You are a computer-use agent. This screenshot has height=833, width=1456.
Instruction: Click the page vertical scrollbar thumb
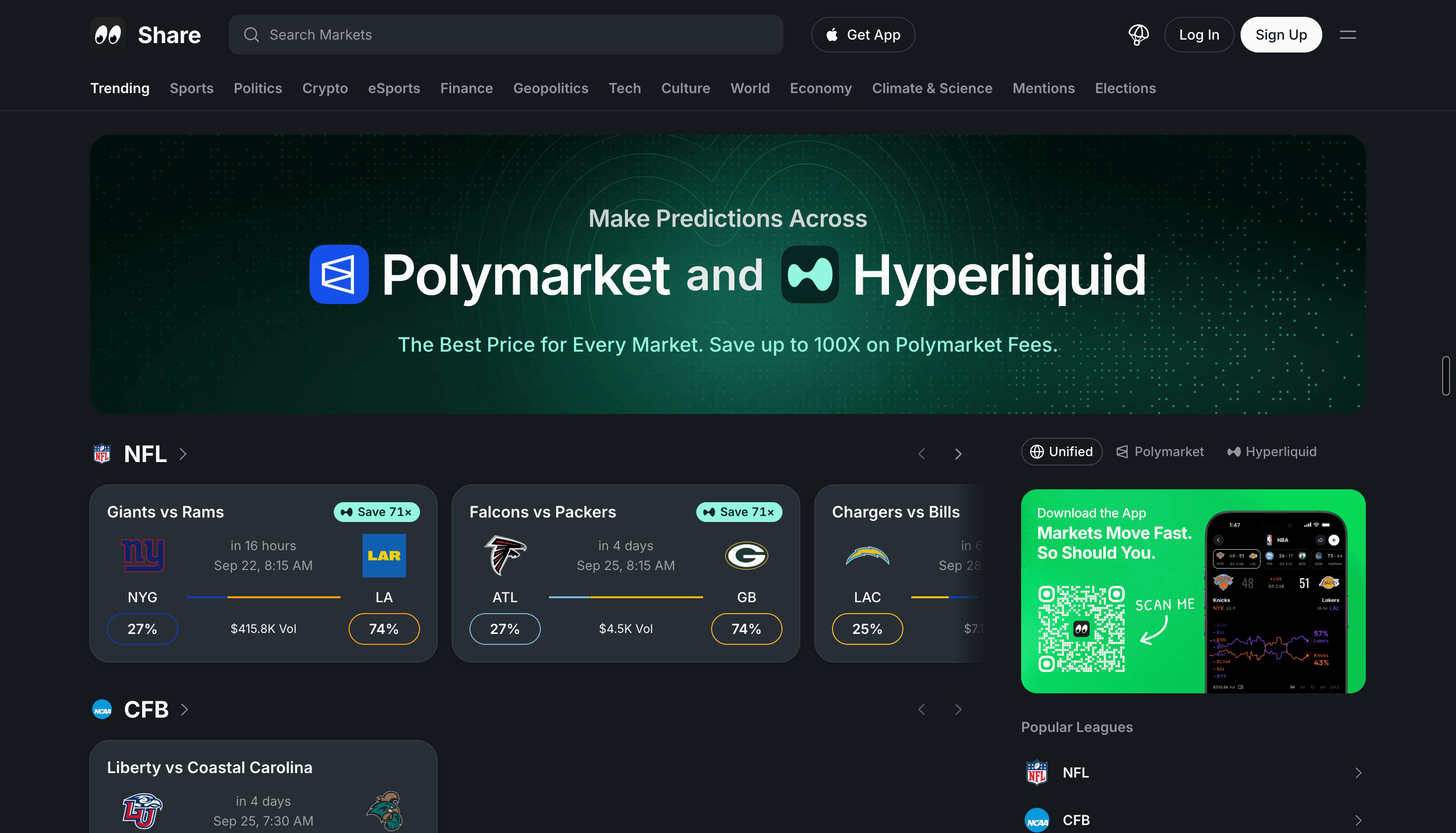point(1446,376)
